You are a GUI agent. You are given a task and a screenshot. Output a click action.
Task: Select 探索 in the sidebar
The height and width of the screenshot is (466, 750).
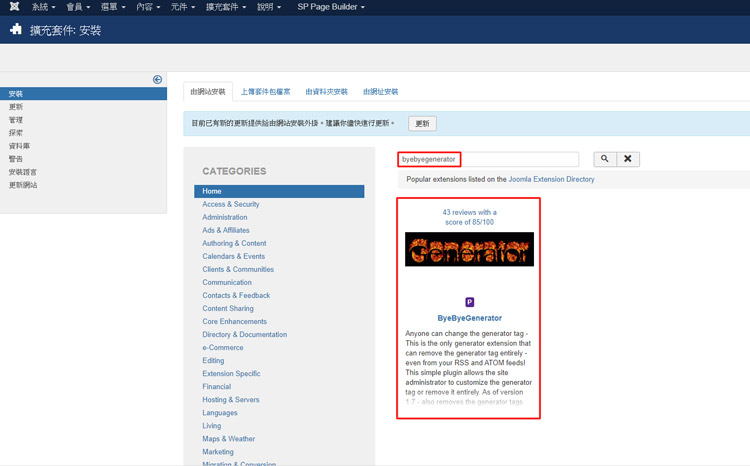(16, 133)
